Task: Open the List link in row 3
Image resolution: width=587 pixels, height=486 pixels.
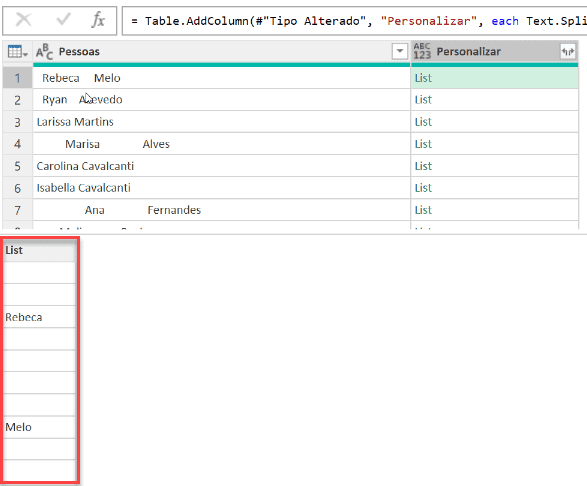Action: [x=423, y=122]
